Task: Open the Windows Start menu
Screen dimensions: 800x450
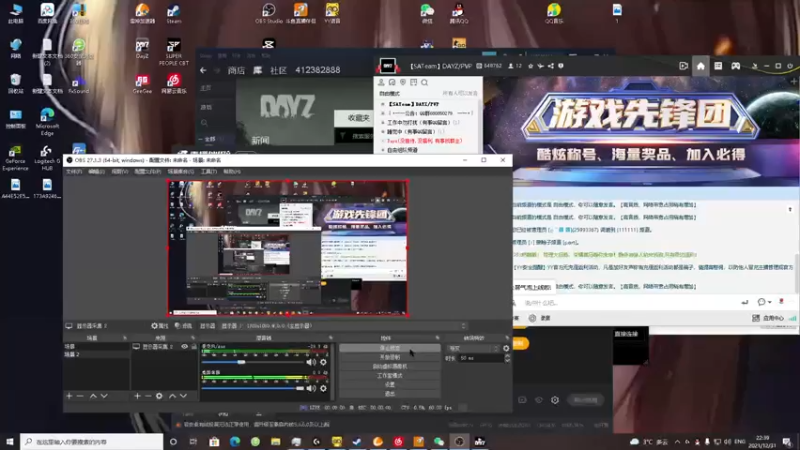Action: tap(10, 442)
